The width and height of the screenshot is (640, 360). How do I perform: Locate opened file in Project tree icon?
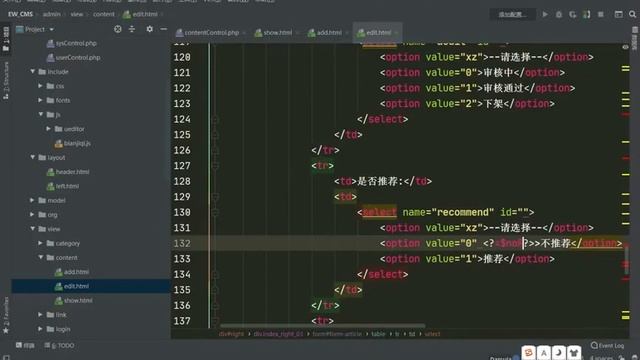tap(118, 29)
